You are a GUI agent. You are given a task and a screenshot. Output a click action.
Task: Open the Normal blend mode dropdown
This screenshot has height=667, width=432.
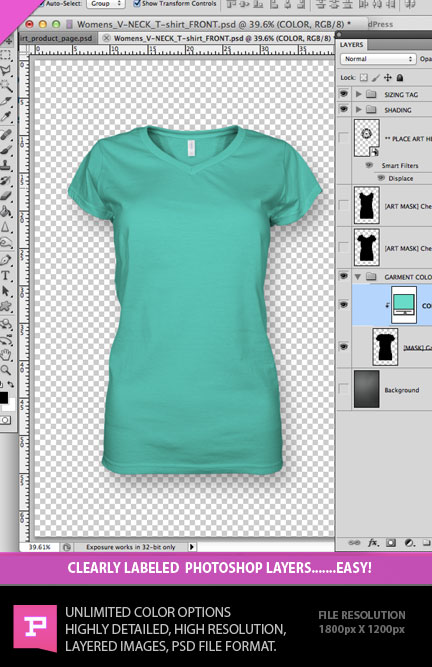378,59
